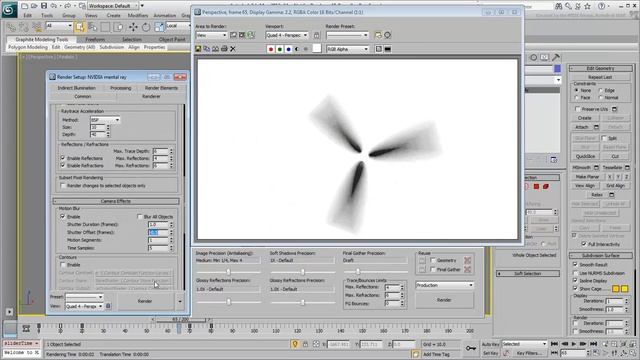Switch to the Processing tab
The height and width of the screenshot is (360, 640).
pyautogui.click(x=120, y=88)
